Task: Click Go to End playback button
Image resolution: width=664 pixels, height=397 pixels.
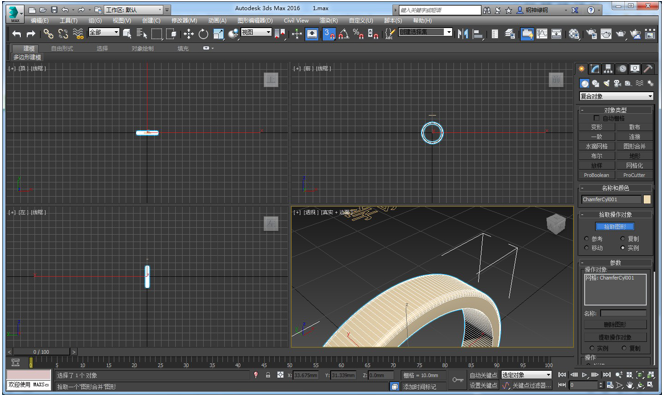Action: tap(607, 375)
